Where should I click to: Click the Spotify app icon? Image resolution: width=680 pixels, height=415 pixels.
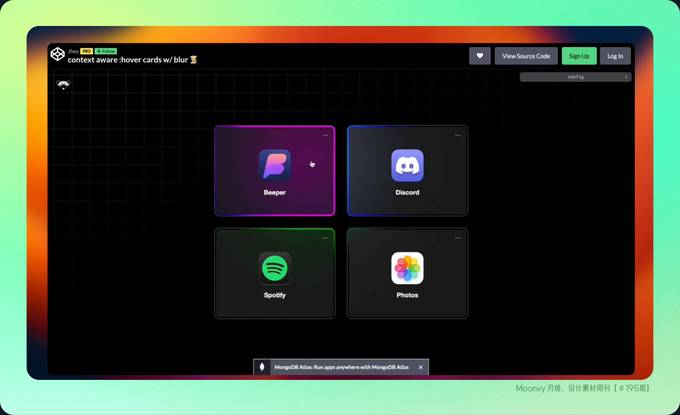pos(275,268)
